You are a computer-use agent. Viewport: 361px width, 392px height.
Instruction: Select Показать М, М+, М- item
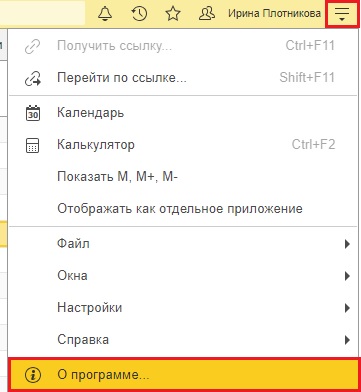[184, 177]
